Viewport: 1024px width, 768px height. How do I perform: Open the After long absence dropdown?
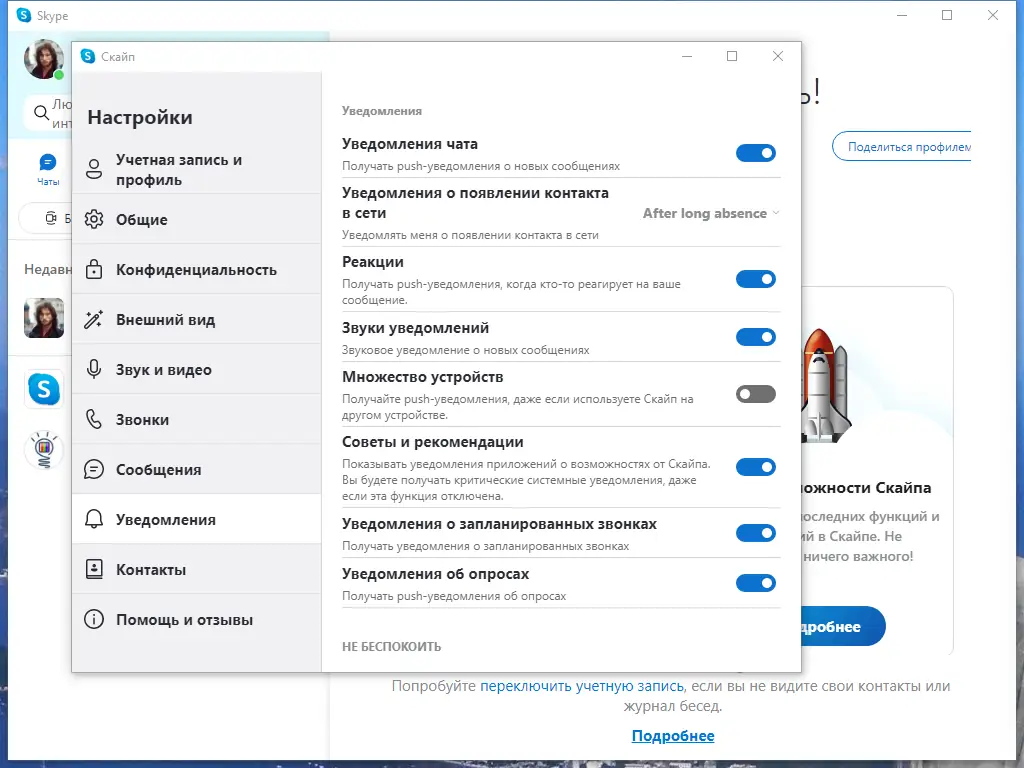point(709,213)
